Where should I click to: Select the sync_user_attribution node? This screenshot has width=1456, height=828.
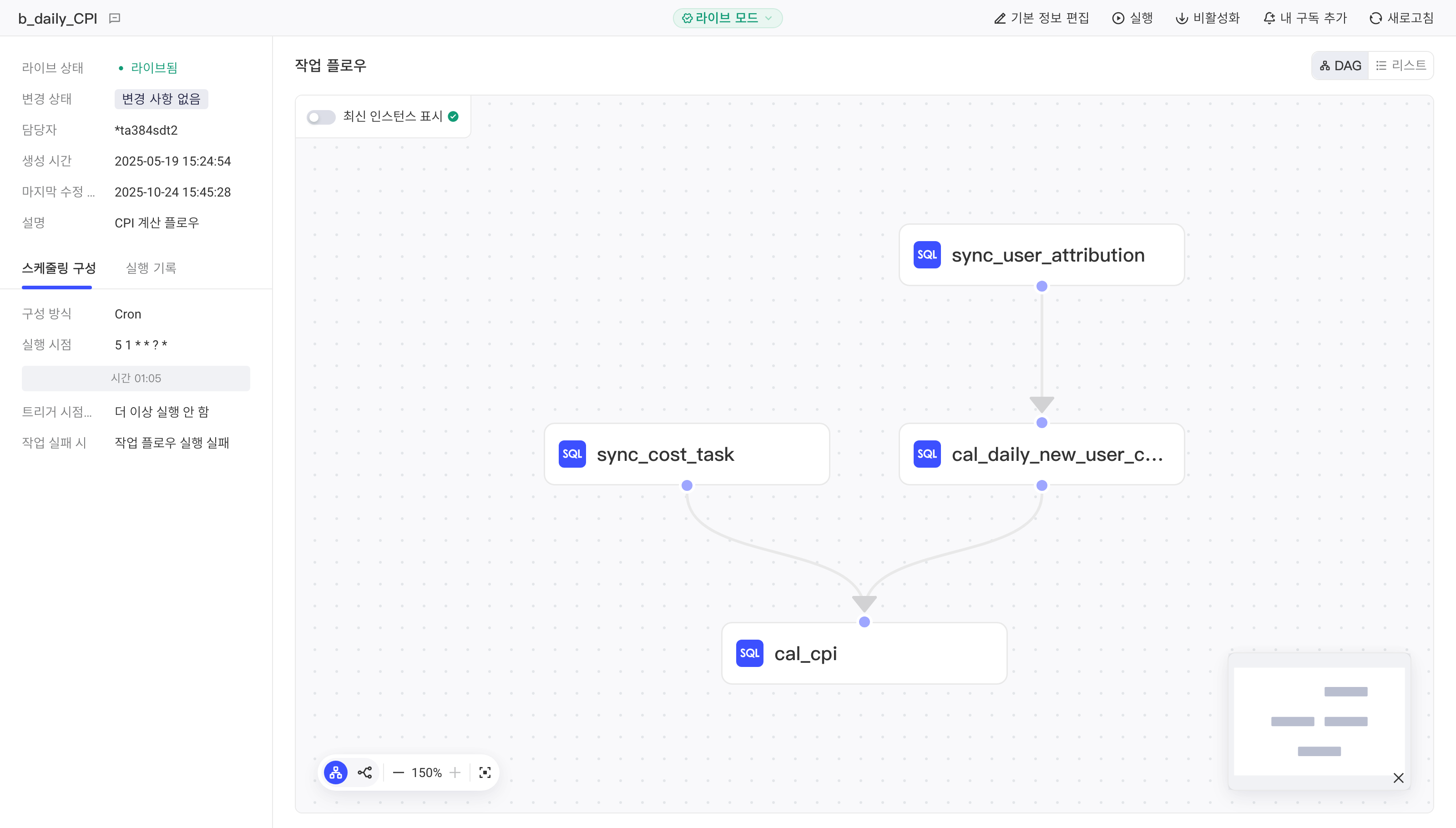1041,255
